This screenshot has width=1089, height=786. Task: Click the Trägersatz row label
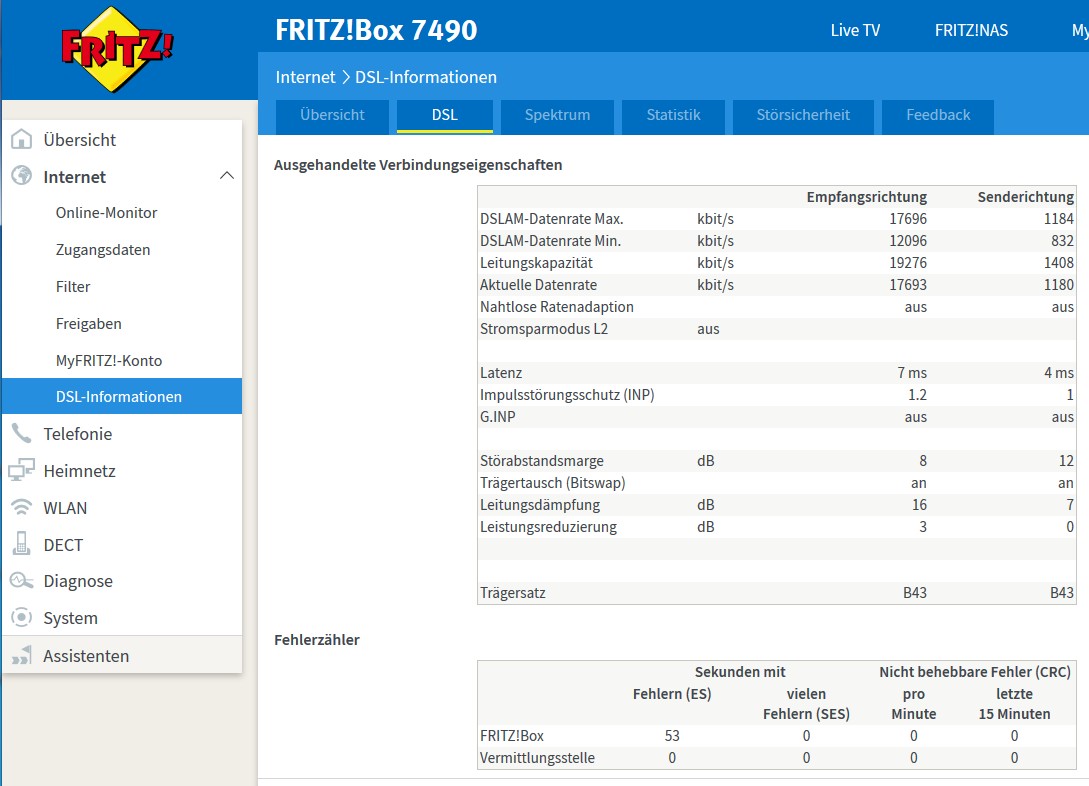(513, 593)
